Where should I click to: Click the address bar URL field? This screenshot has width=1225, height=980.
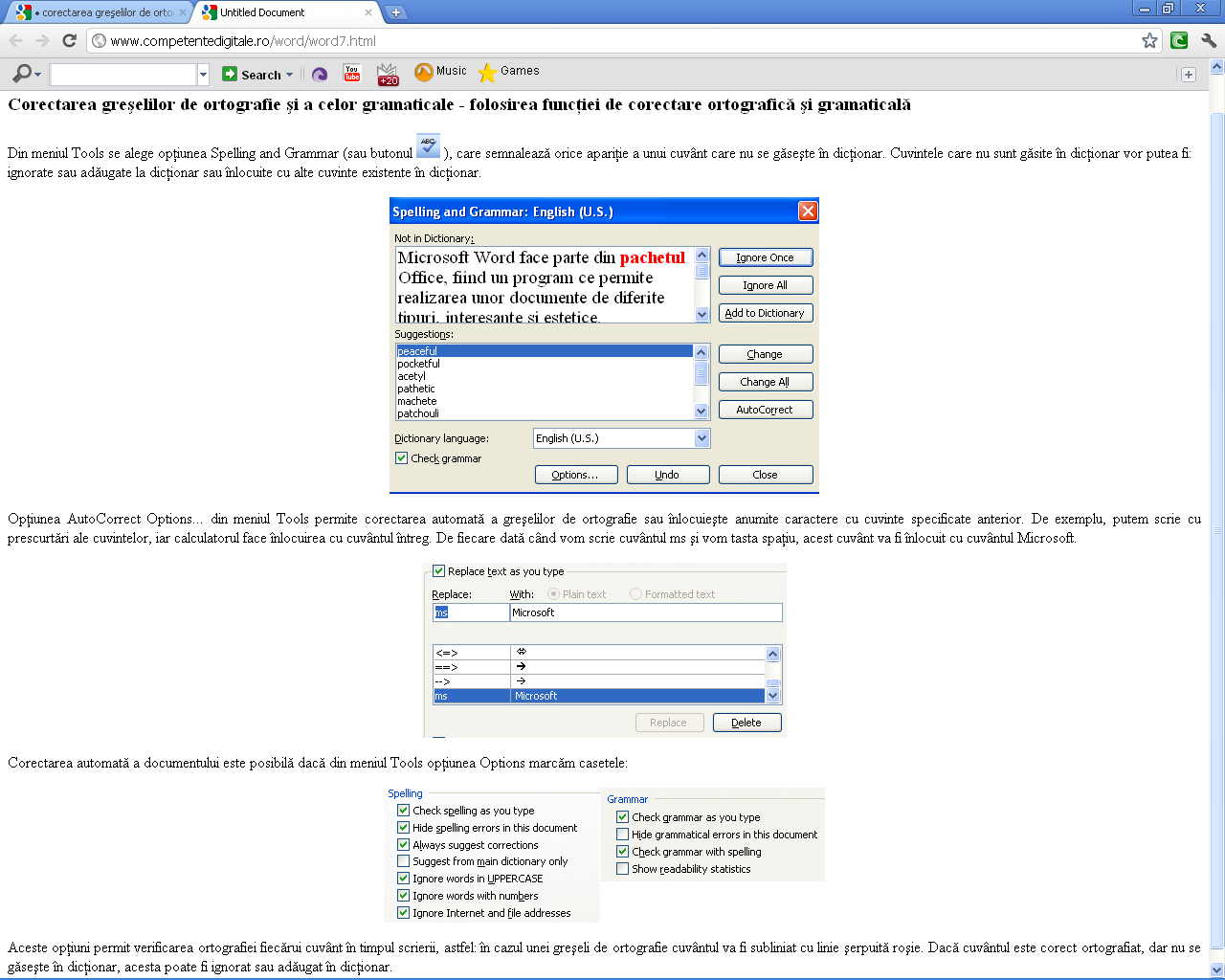click(x=622, y=40)
